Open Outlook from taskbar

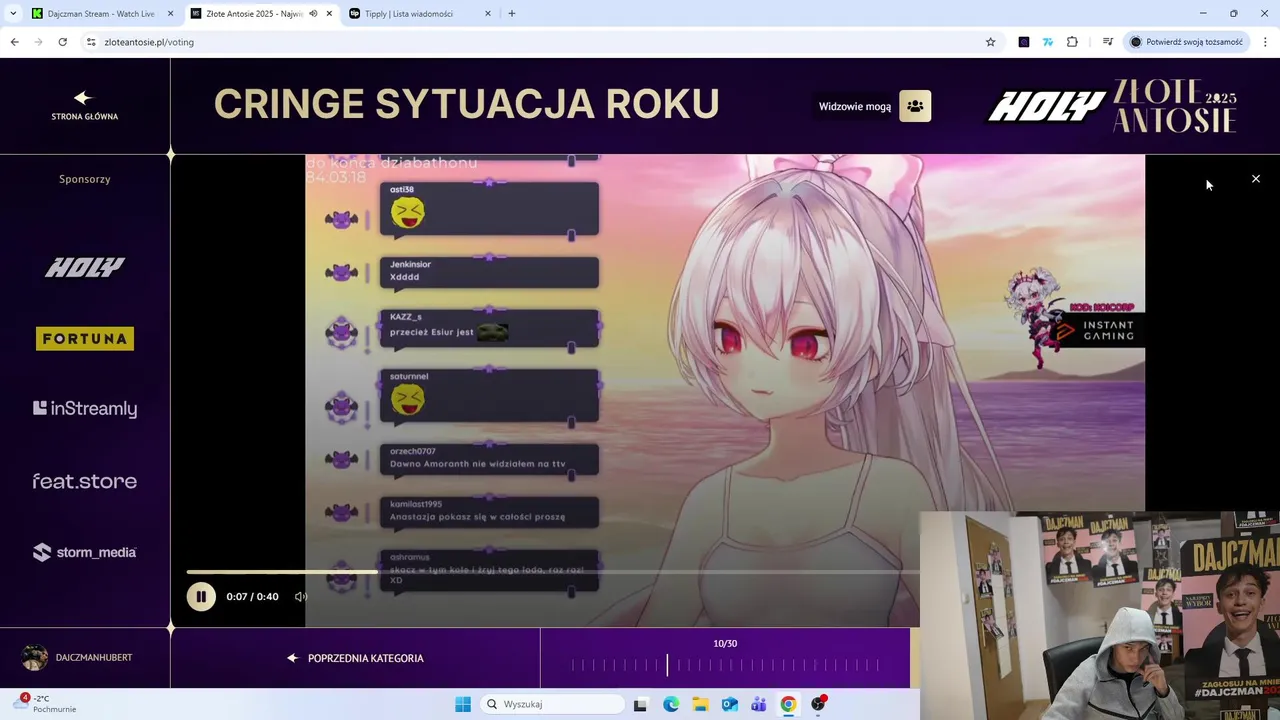730,704
